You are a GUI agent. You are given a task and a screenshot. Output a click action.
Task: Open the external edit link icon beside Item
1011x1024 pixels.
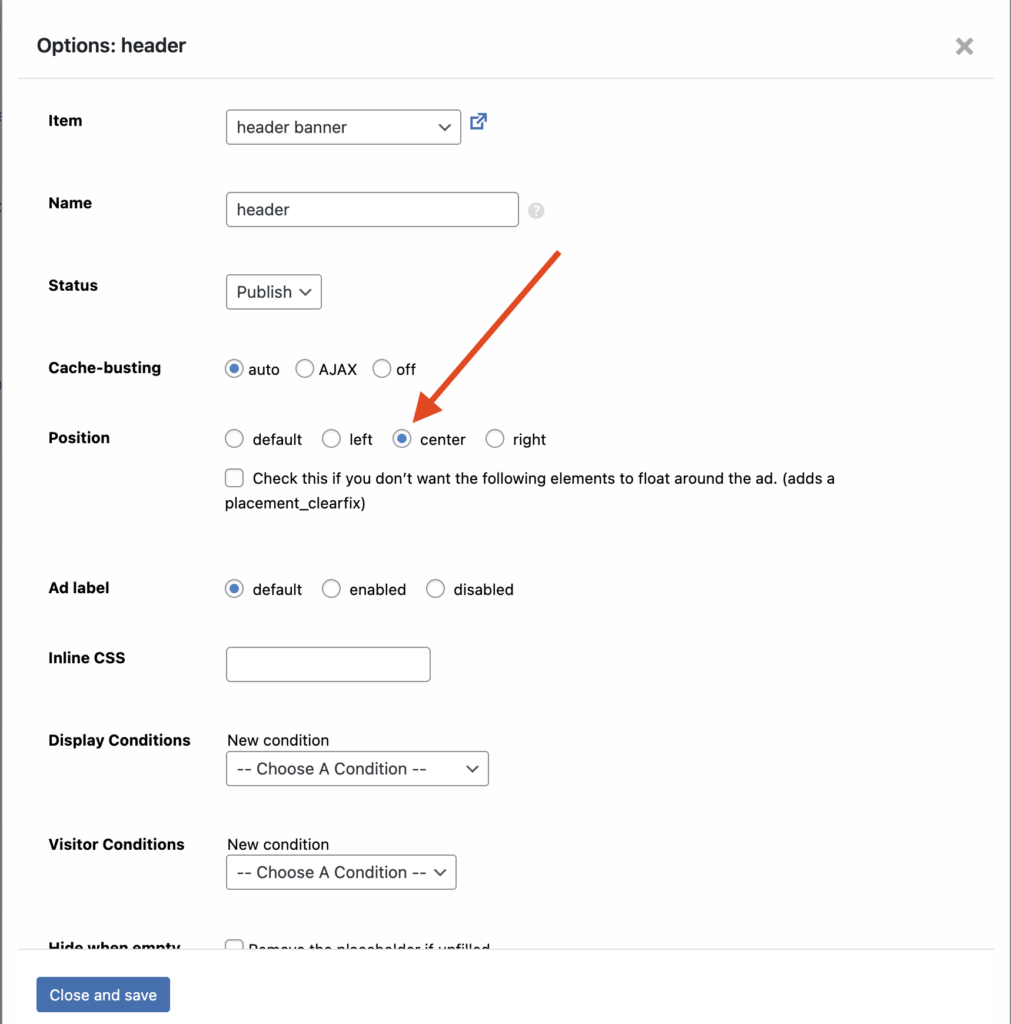point(478,122)
